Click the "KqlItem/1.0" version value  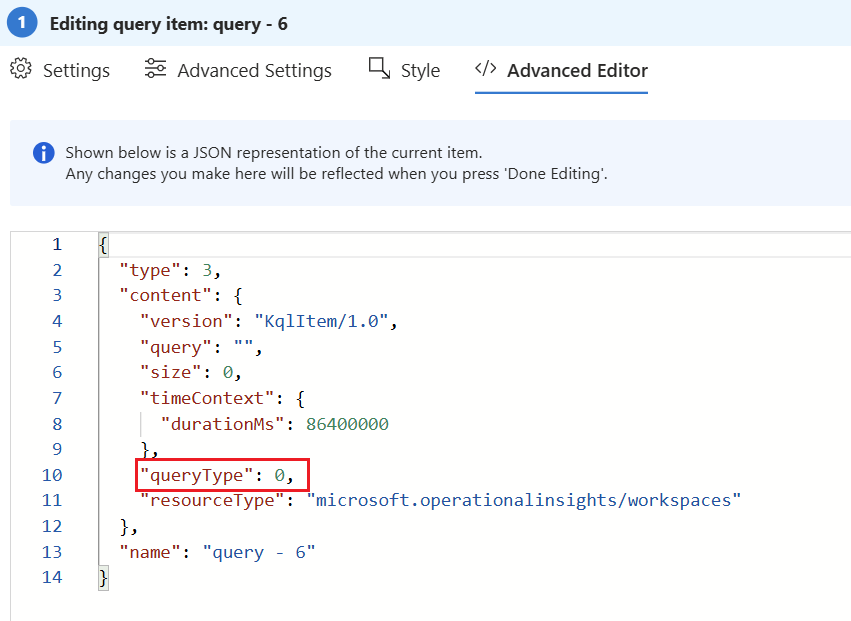click(x=325, y=321)
